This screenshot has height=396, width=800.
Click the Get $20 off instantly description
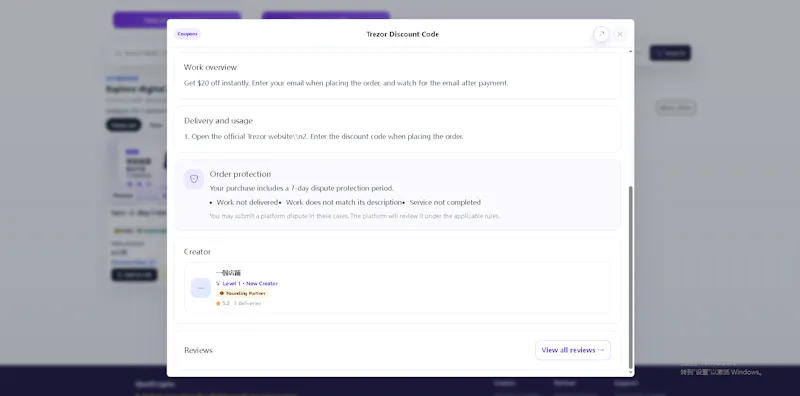click(x=346, y=83)
